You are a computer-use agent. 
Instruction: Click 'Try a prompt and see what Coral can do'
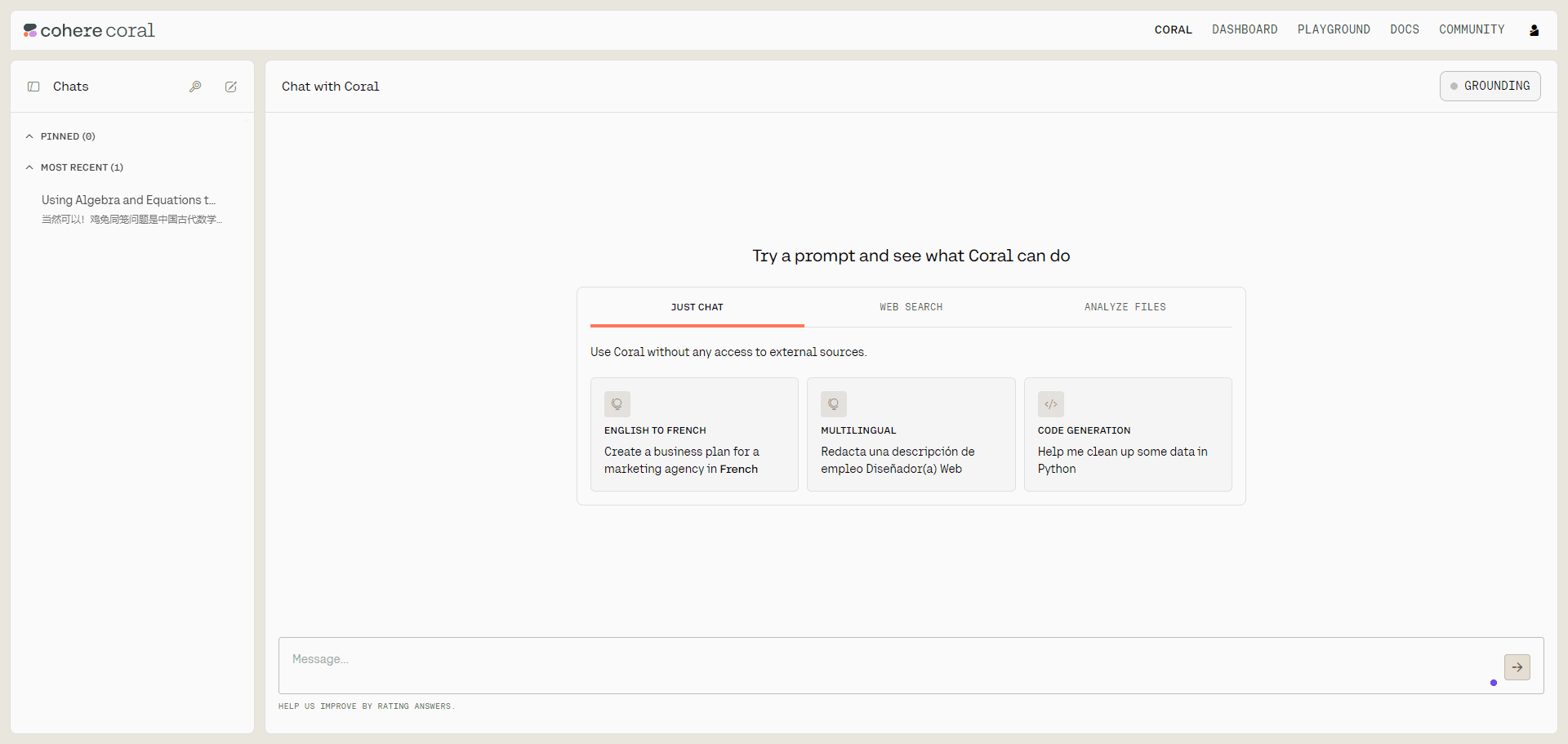pos(911,256)
